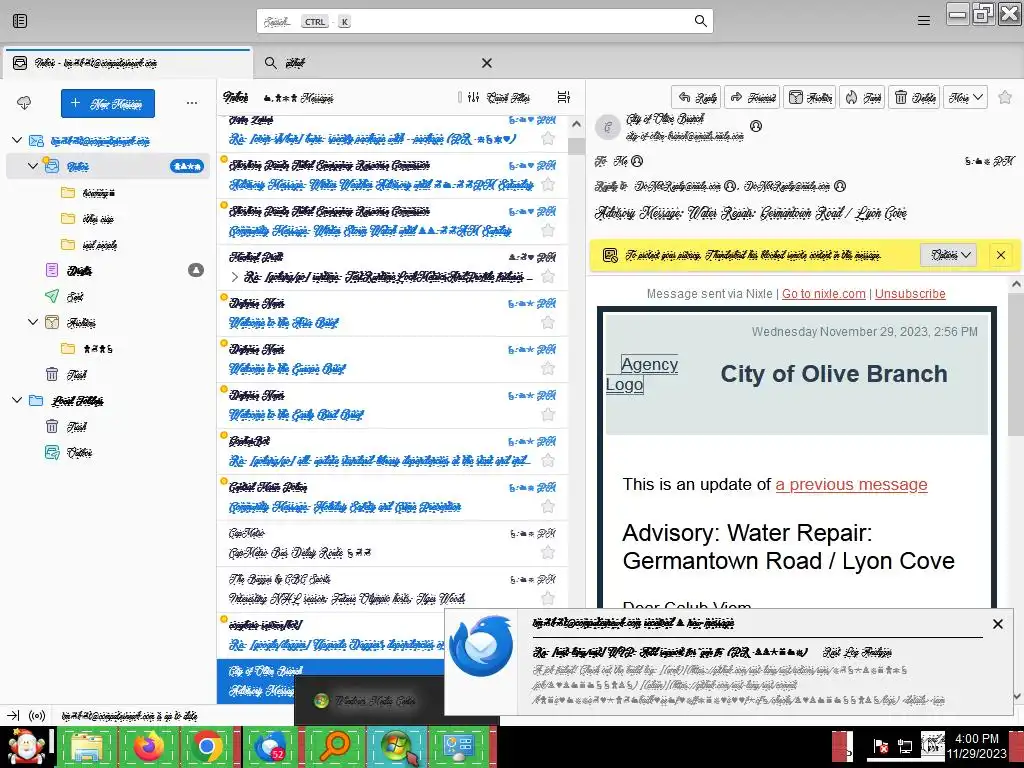The width and height of the screenshot is (1024, 768).
Task: Click the Thunderbird taskbar icon with badge
Action: pyautogui.click(x=270, y=746)
